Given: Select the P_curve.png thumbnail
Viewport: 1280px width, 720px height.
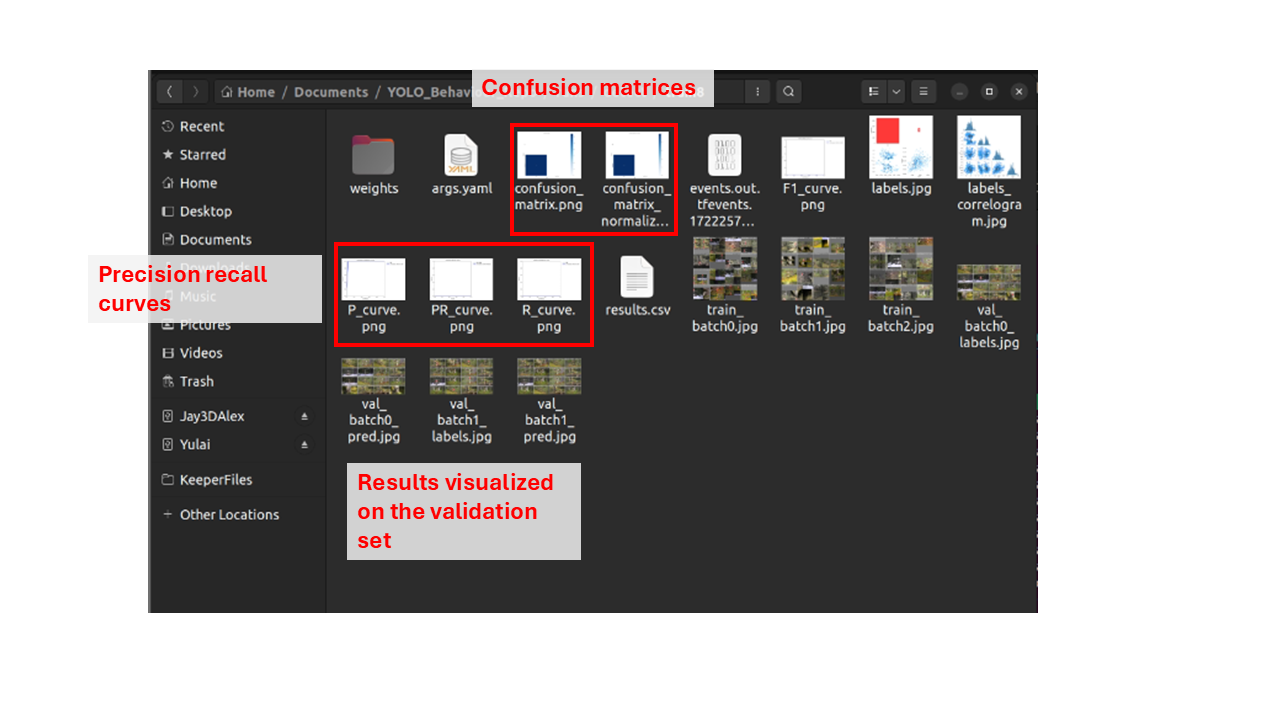Looking at the screenshot, I should click(373, 279).
